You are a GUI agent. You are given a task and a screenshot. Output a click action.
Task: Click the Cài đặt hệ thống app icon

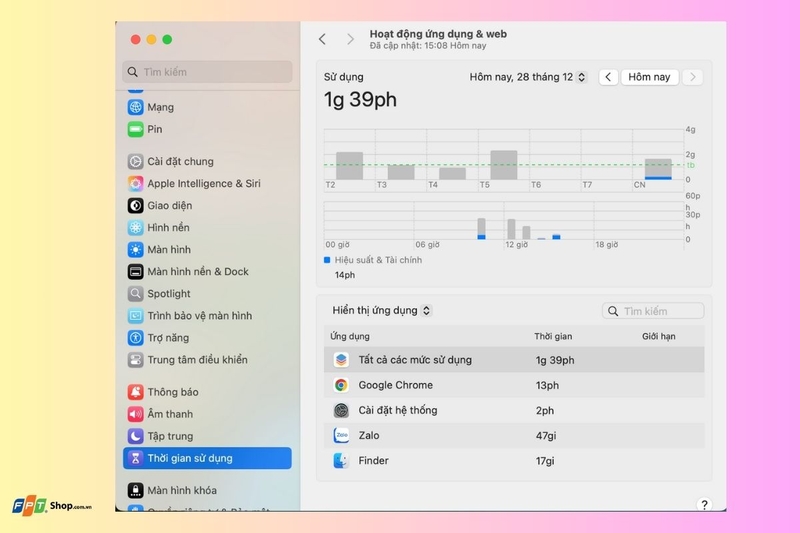pos(341,410)
